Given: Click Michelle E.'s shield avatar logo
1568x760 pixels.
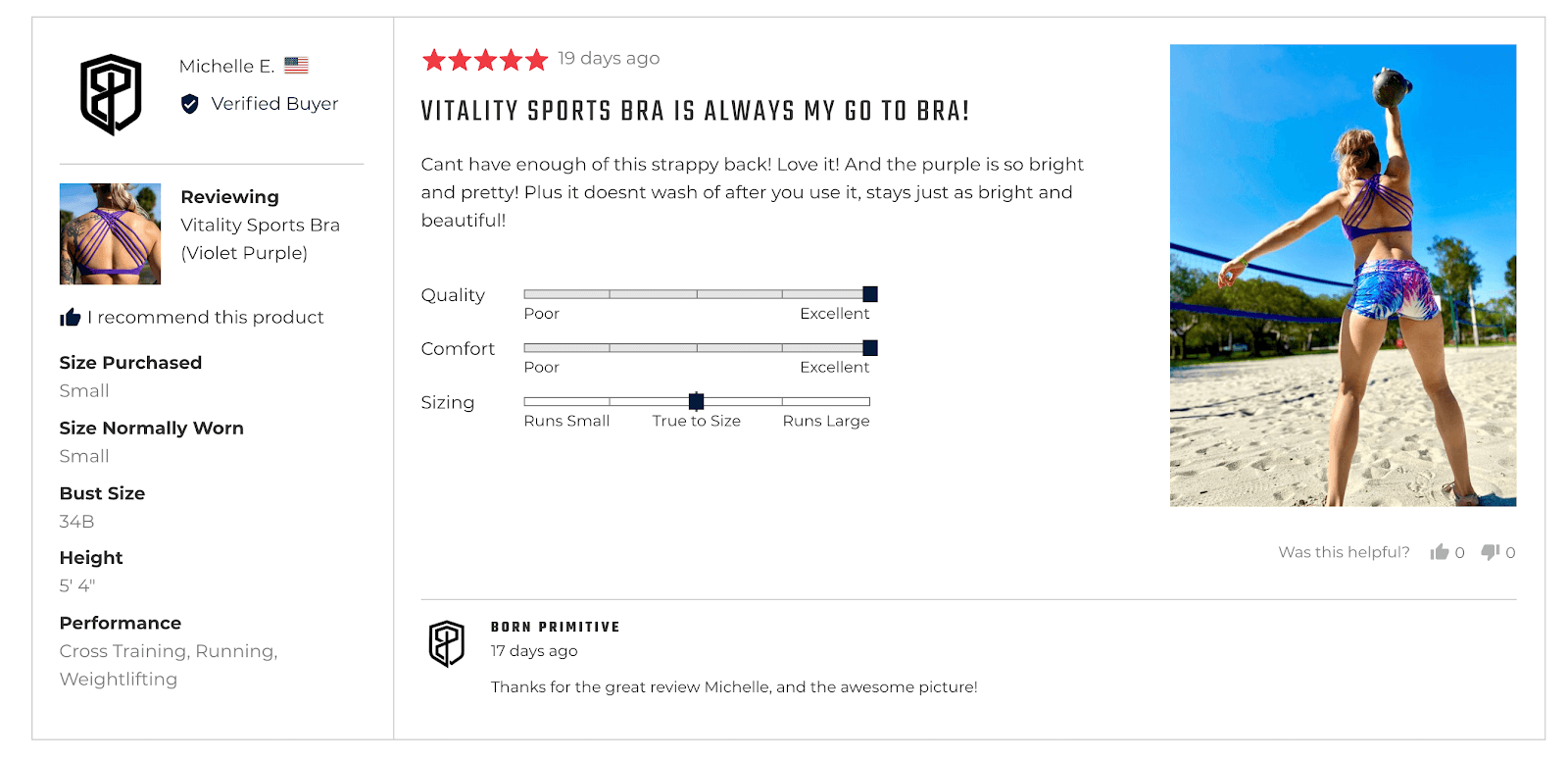Looking at the screenshot, I should tap(111, 94).
